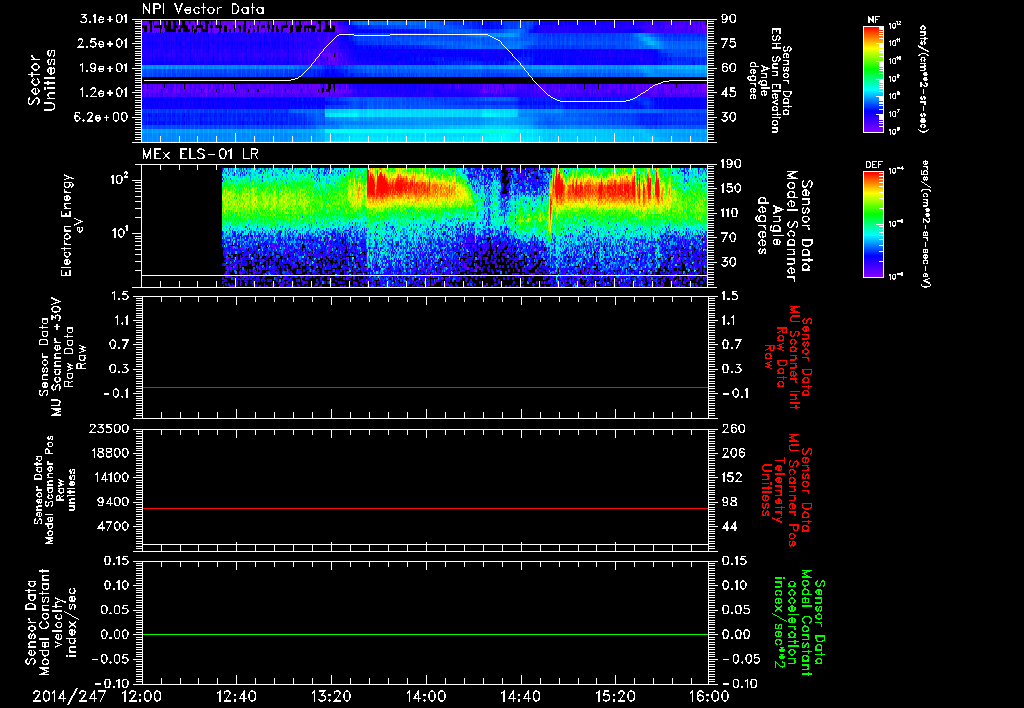Select the red "MU Scanner Pos Telemetry" label

[x=785, y=490]
